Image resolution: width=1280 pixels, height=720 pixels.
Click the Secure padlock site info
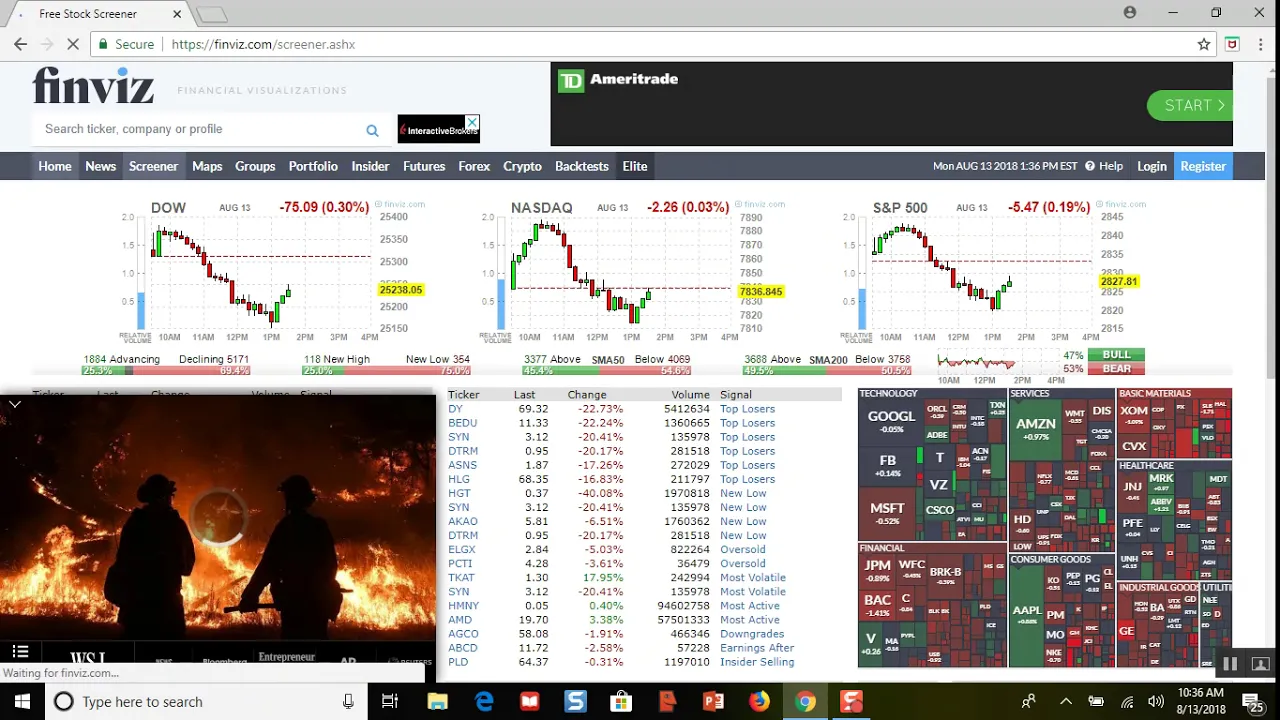click(126, 44)
